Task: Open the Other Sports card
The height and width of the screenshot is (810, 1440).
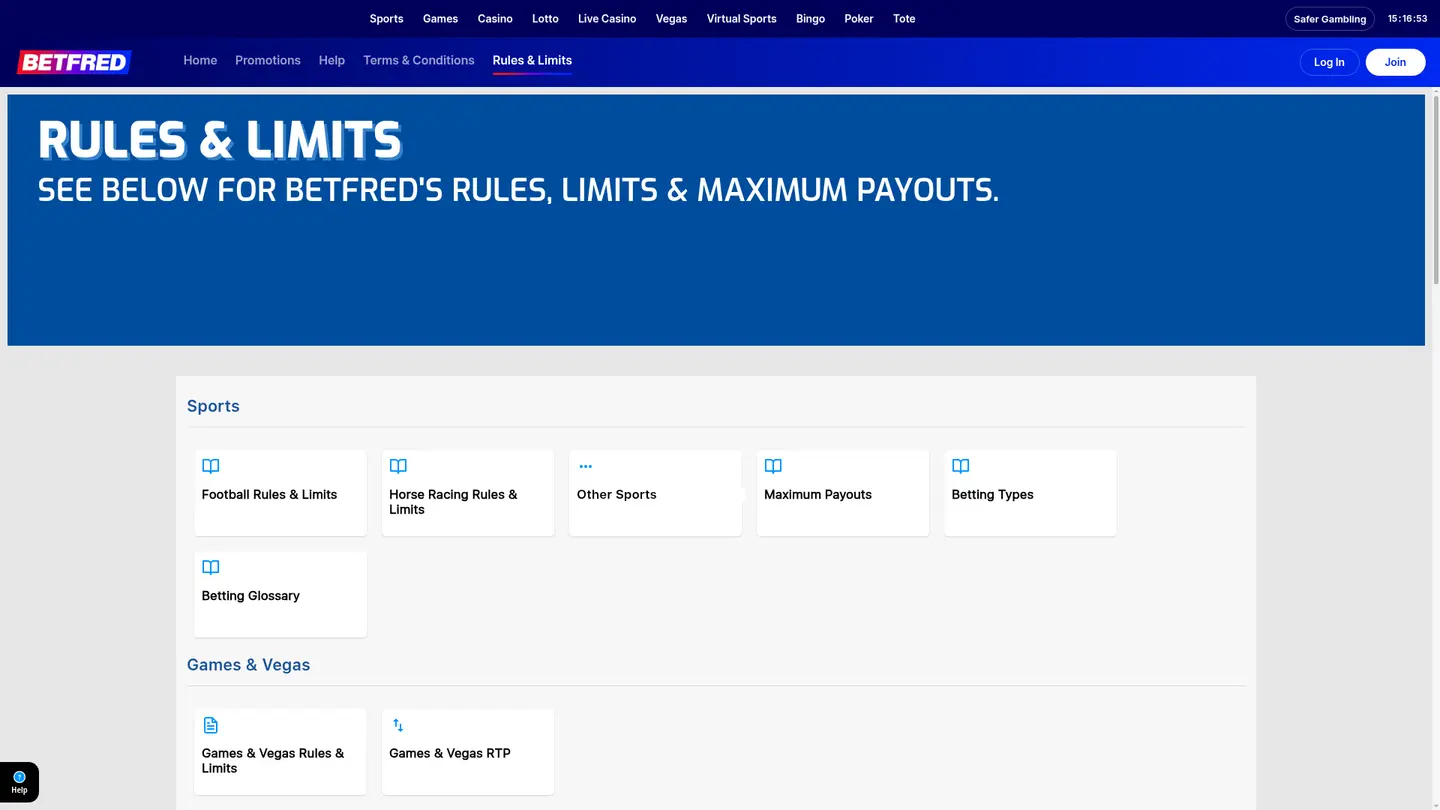Action: click(x=655, y=493)
